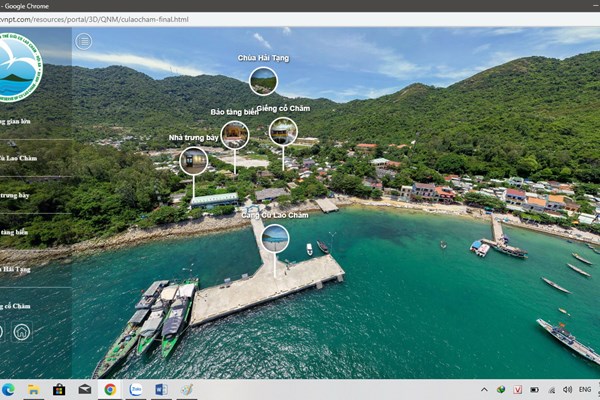The width and height of the screenshot is (600, 400).
Task: Open Microsoft Word from the taskbar
Action: click(161, 390)
